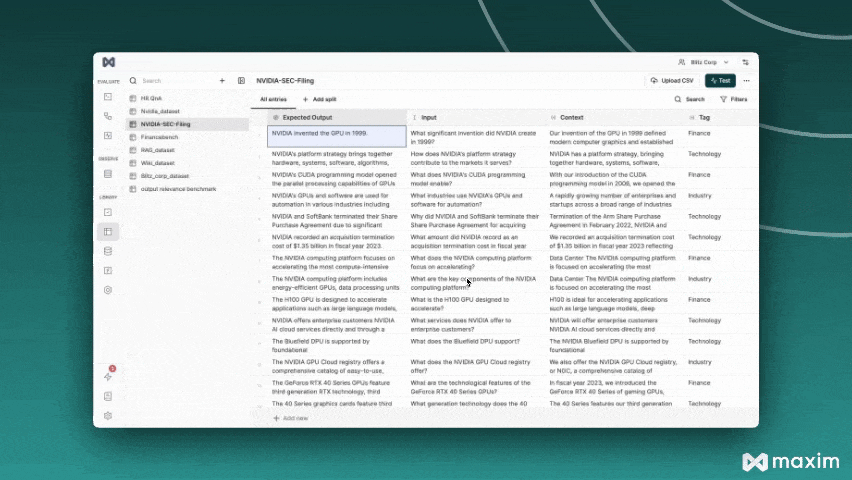Open the table Search button
852x480 pixels.
coord(690,99)
